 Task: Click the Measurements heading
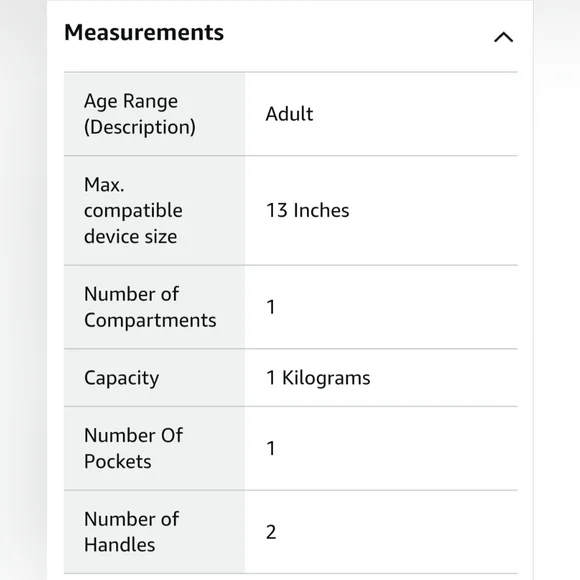(144, 33)
